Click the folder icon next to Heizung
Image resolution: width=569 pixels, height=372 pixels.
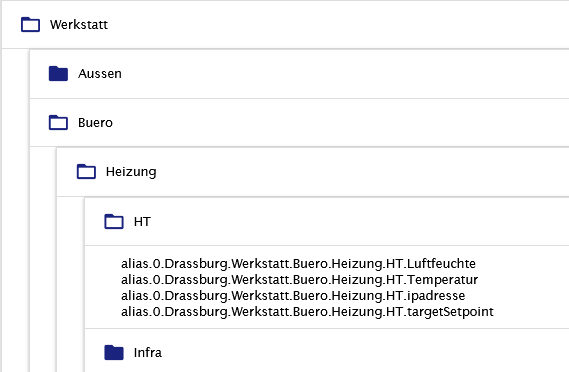(x=86, y=172)
